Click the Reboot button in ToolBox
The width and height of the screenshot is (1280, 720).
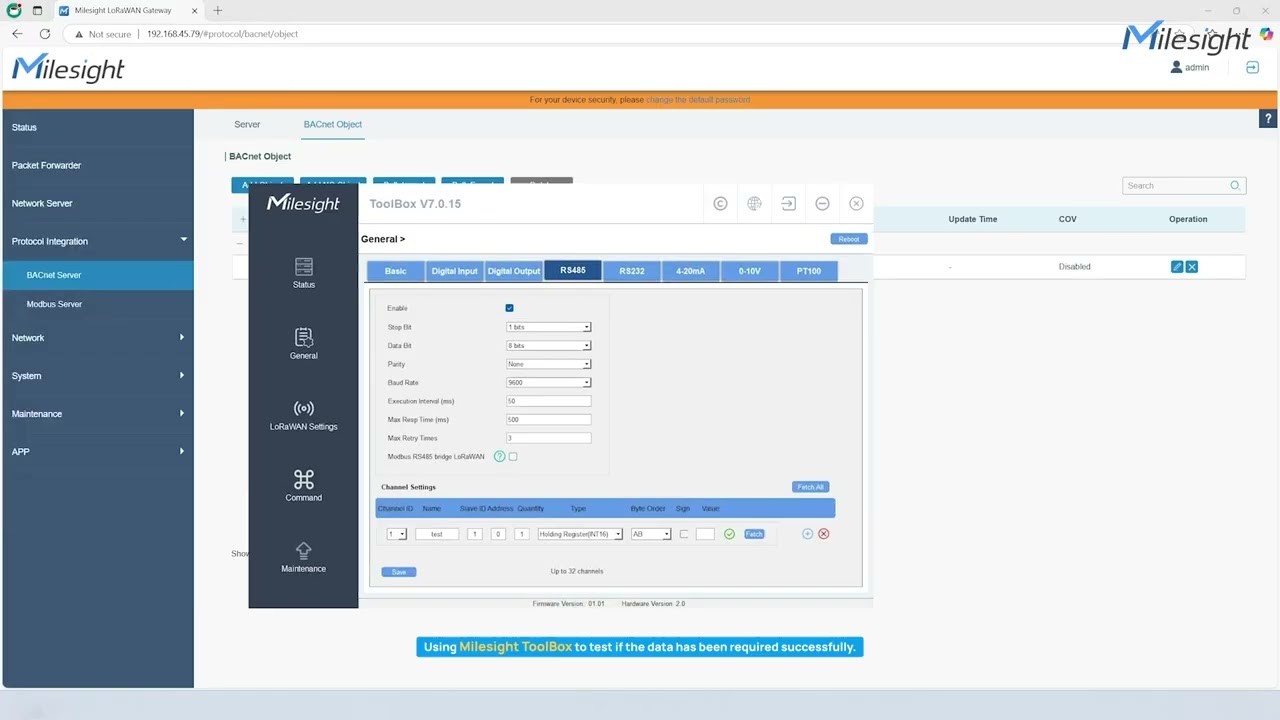click(x=849, y=239)
